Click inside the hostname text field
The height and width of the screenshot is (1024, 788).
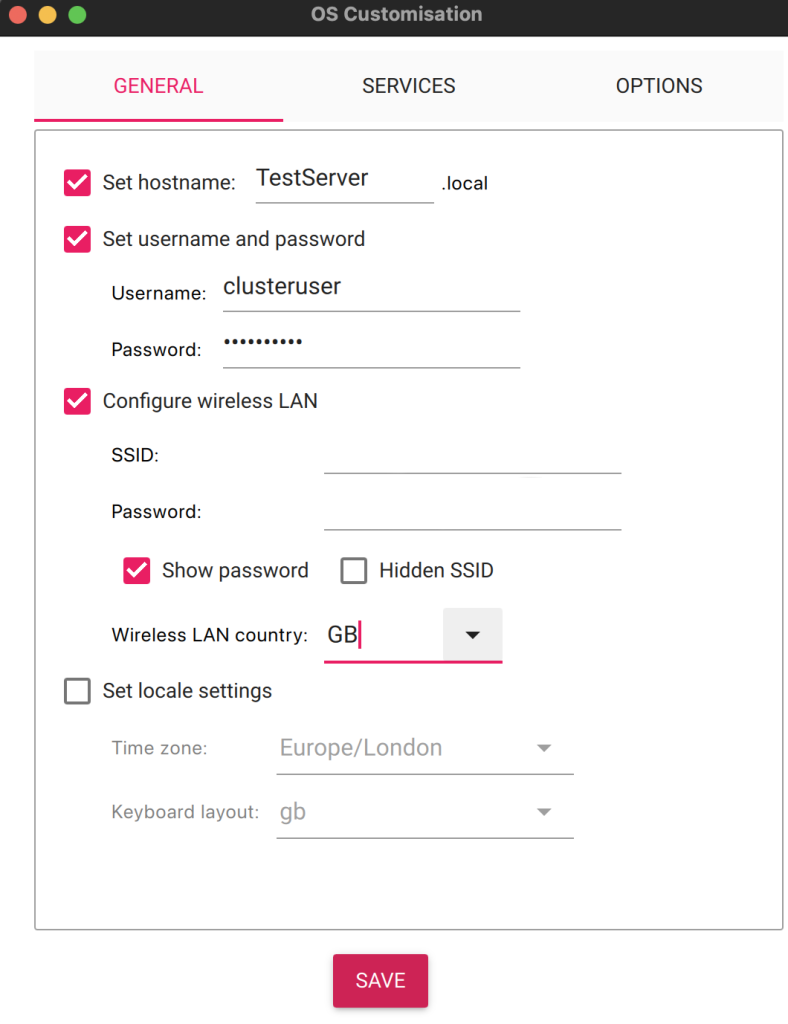[344, 180]
